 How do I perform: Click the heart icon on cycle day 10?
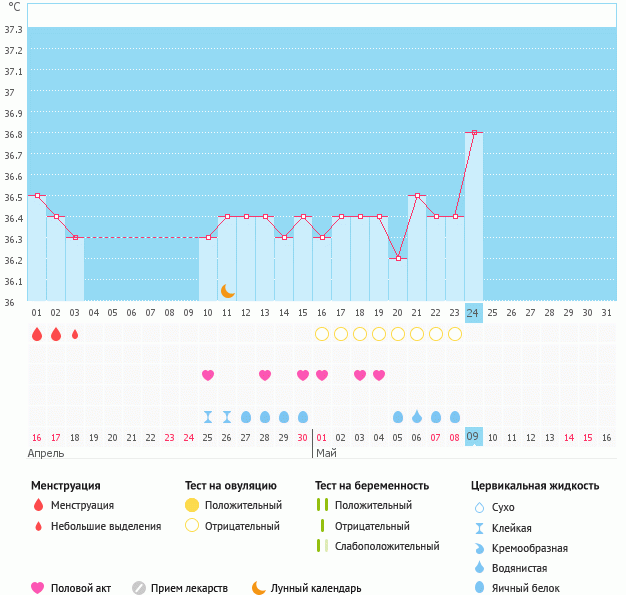pyautogui.click(x=208, y=375)
